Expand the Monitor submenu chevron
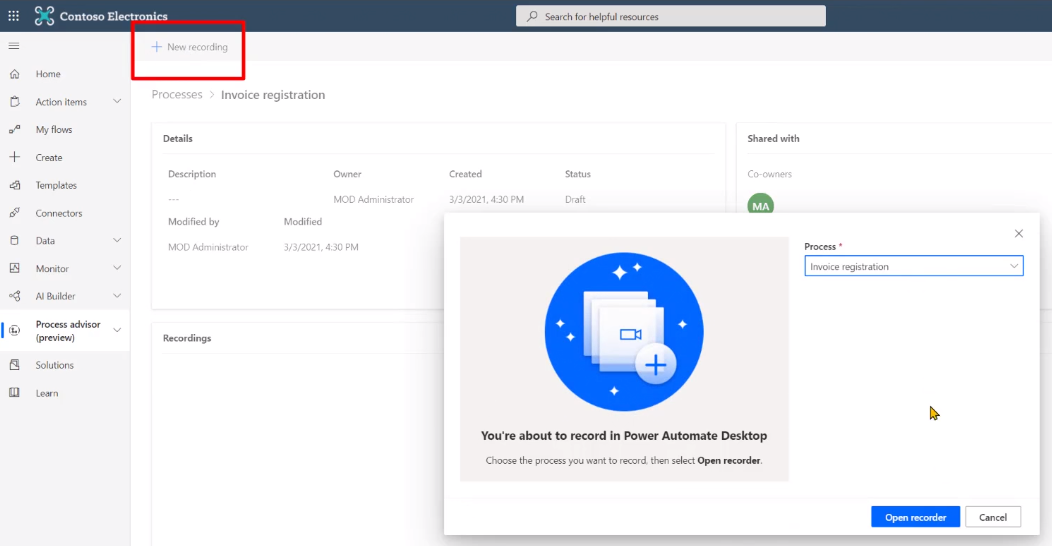This screenshot has width=1052, height=546. tap(117, 268)
